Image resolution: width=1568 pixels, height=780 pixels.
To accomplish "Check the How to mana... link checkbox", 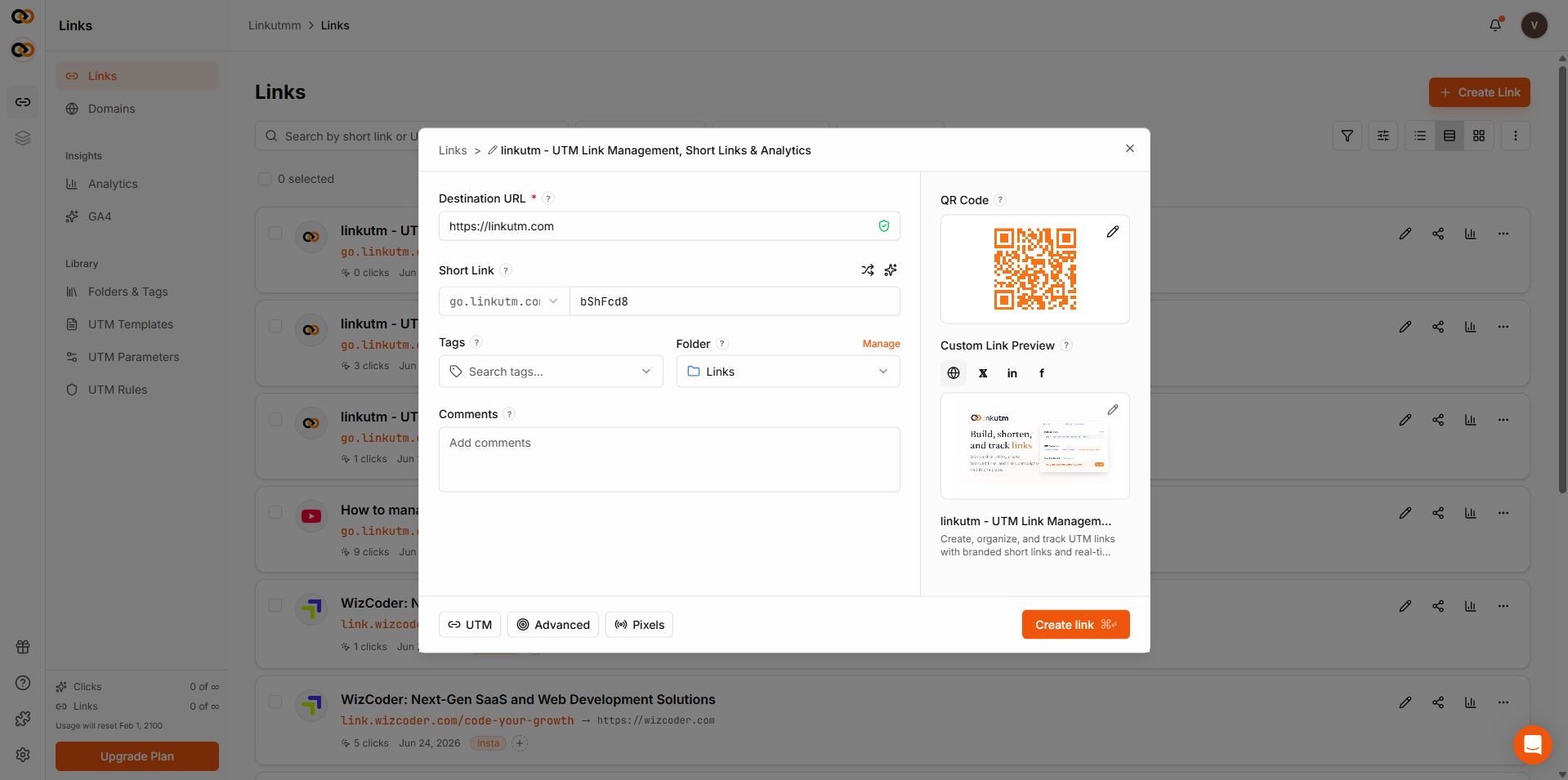I will pyautogui.click(x=275, y=512).
